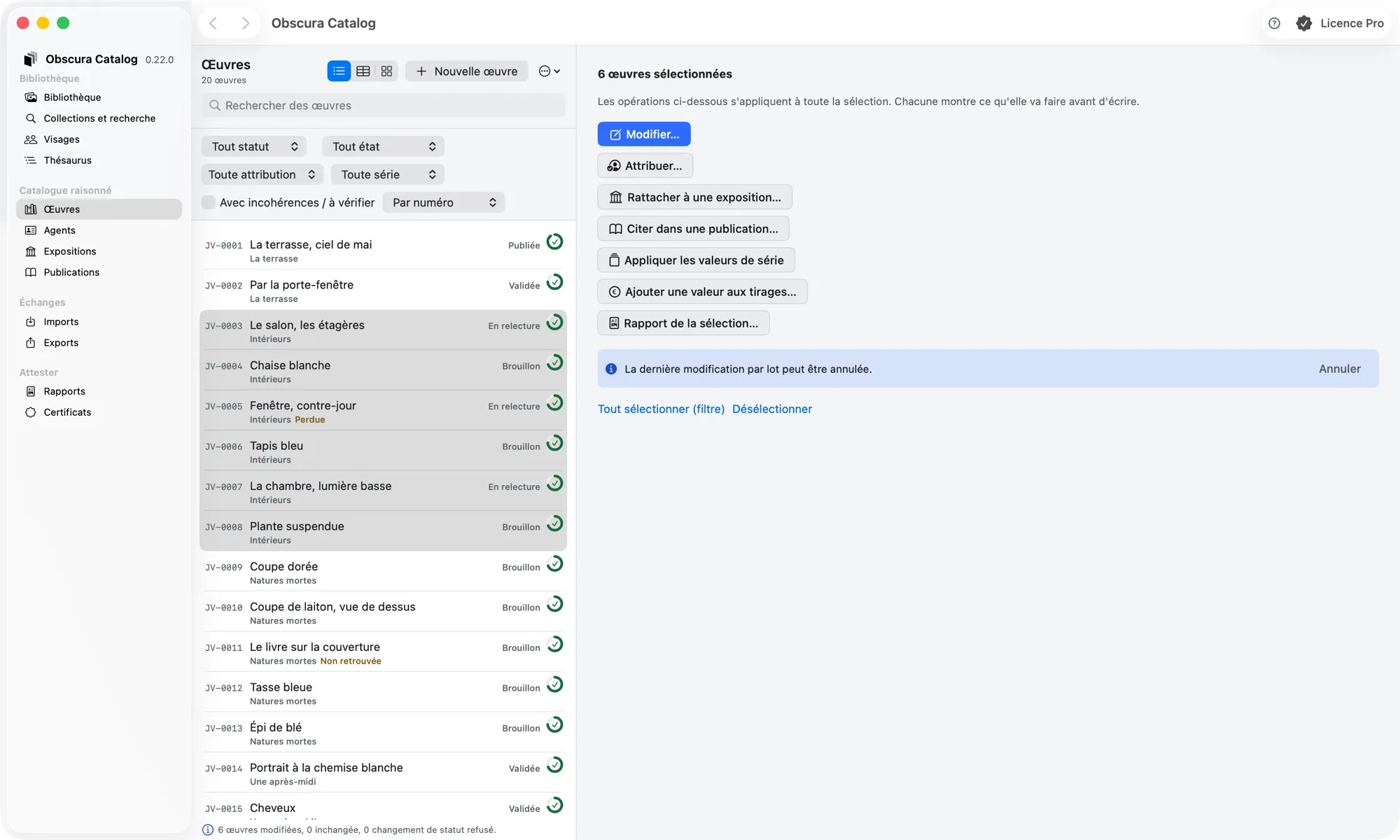Click the Modifier... button
This screenshot has width=1400, height=840.
pyautogui.click(x=644, y=134)
